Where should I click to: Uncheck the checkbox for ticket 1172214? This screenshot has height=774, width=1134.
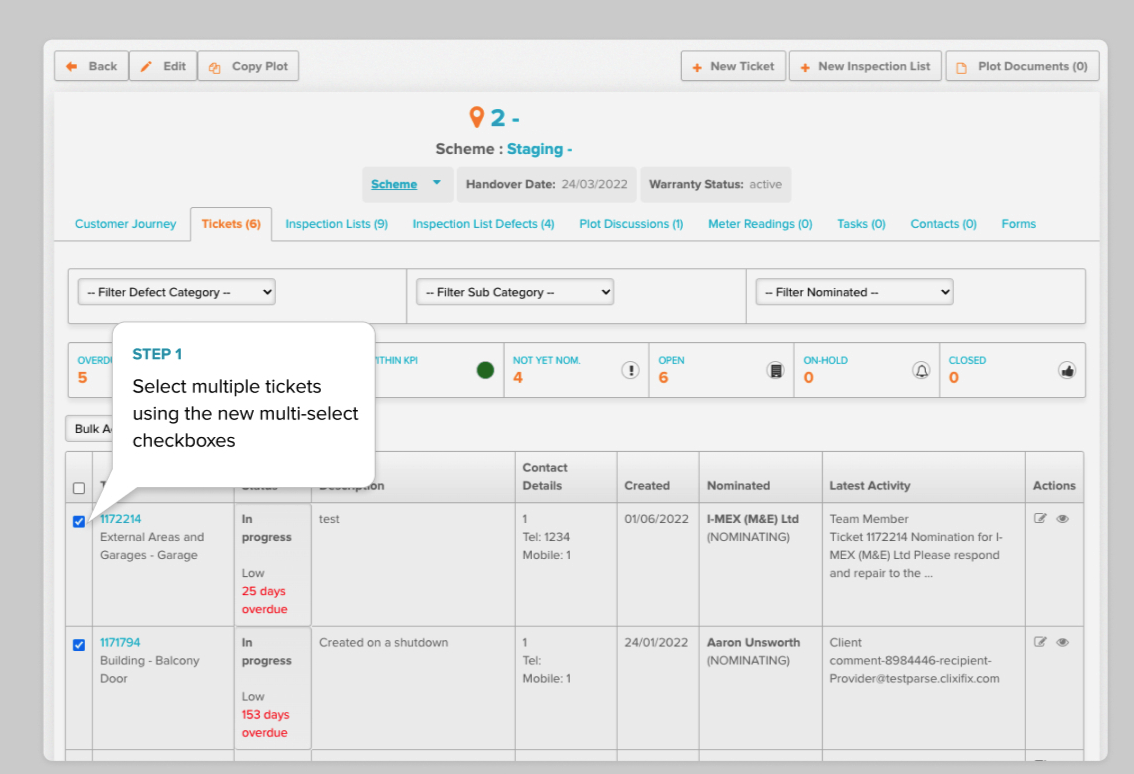coord(79,522)
